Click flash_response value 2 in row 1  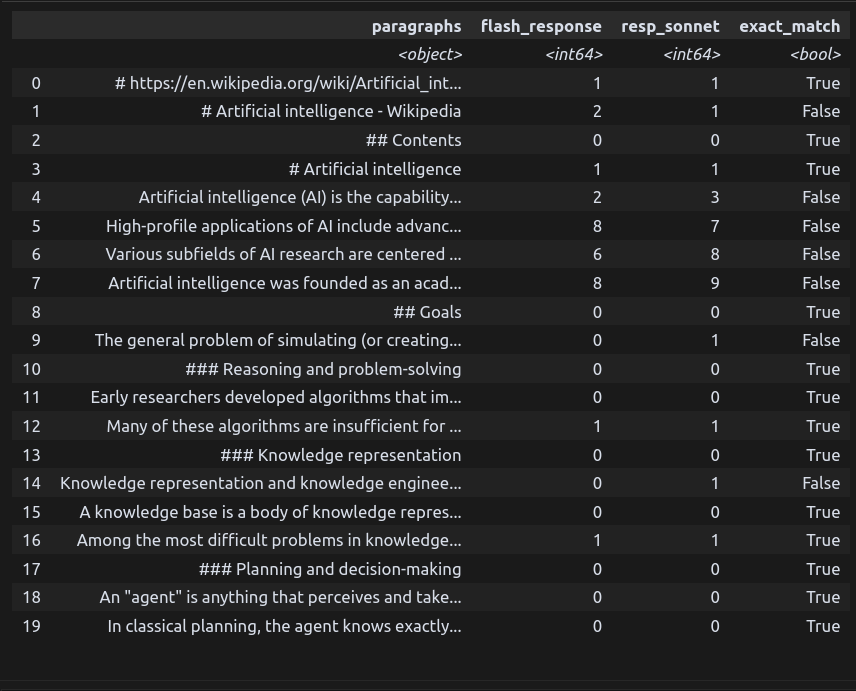click(x=597, y=111)
